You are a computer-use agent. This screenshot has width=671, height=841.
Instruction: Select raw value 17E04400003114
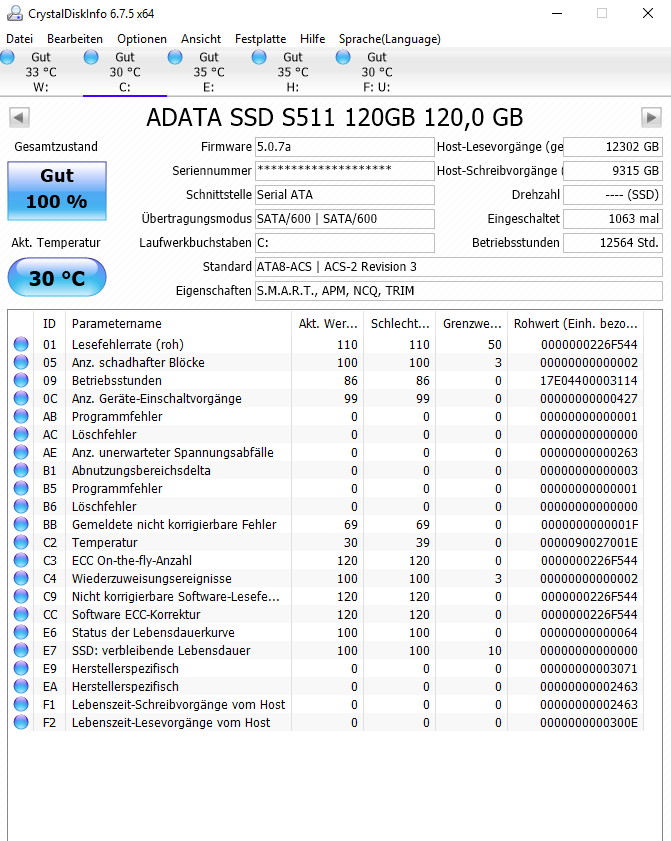(x=589, y=380)
